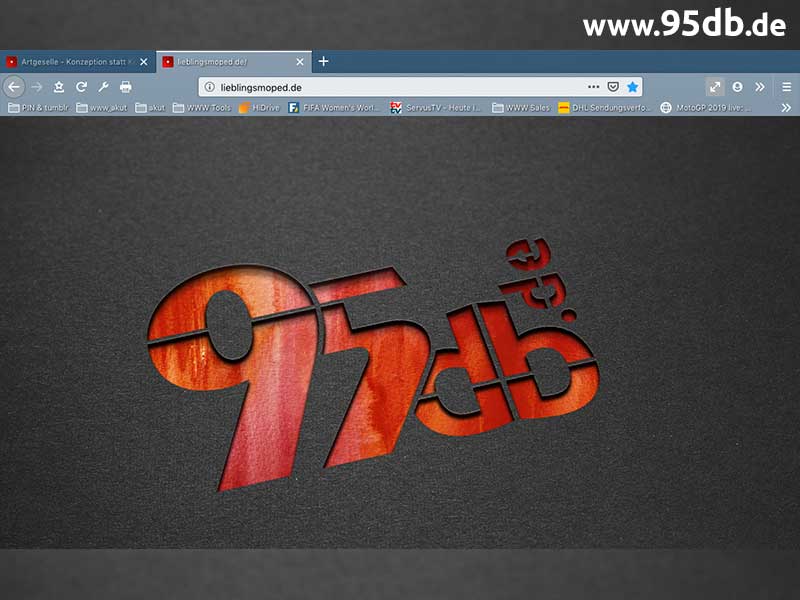Focus the address bar showing lieblingsmoped.de
Image resolution: width=800 pixels, height=600 pixels.
click(420, 87)
